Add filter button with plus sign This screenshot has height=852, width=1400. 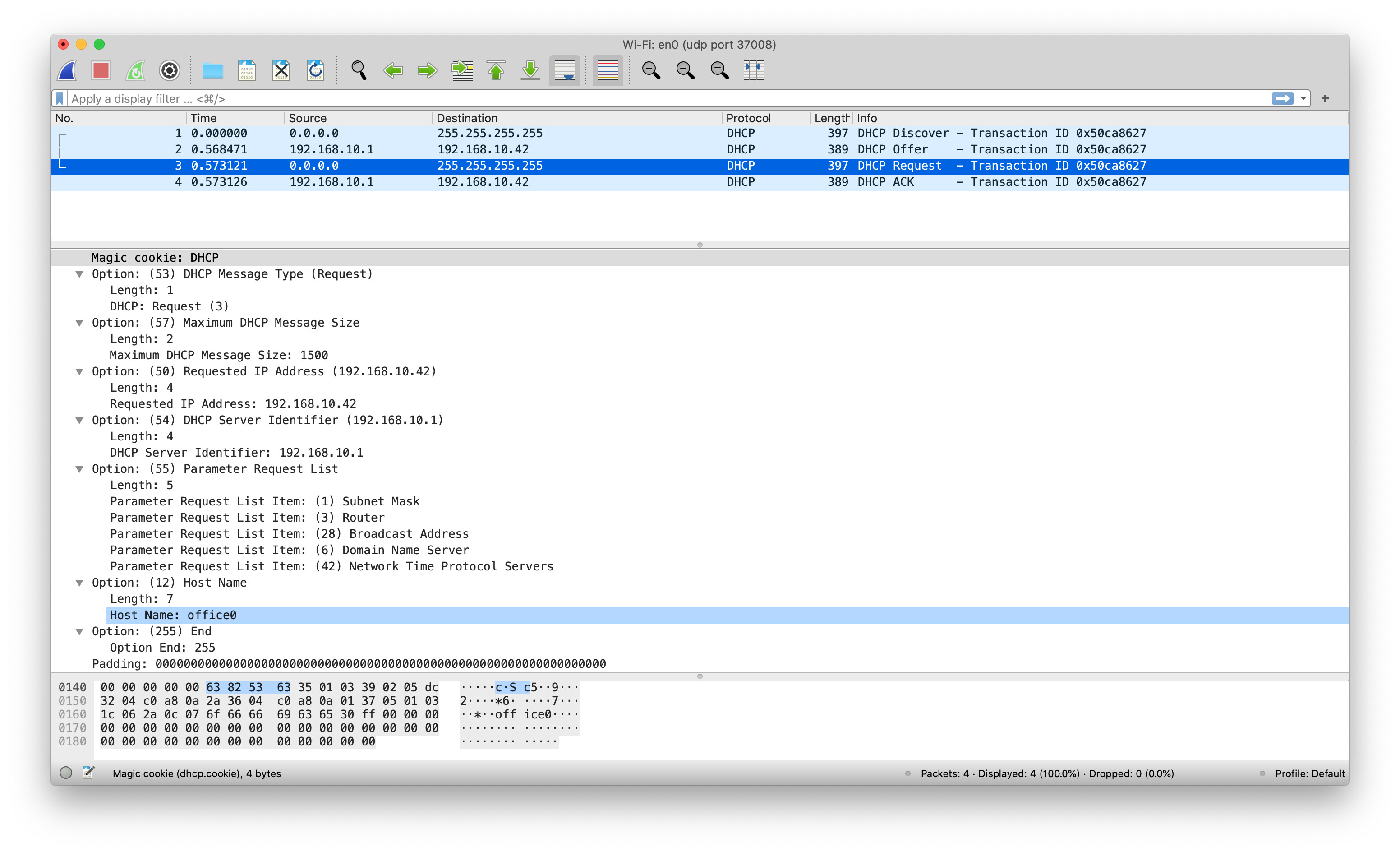tap(1325, 99)
